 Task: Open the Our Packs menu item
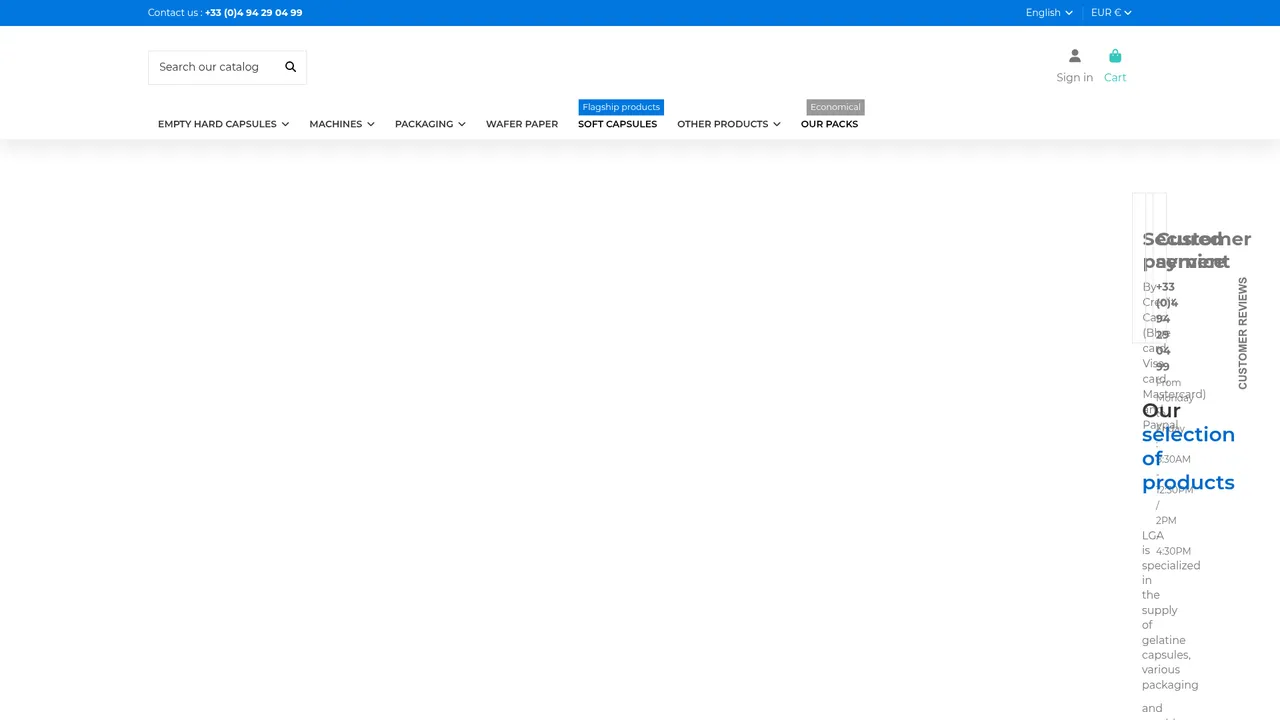[x=829, y=124]
